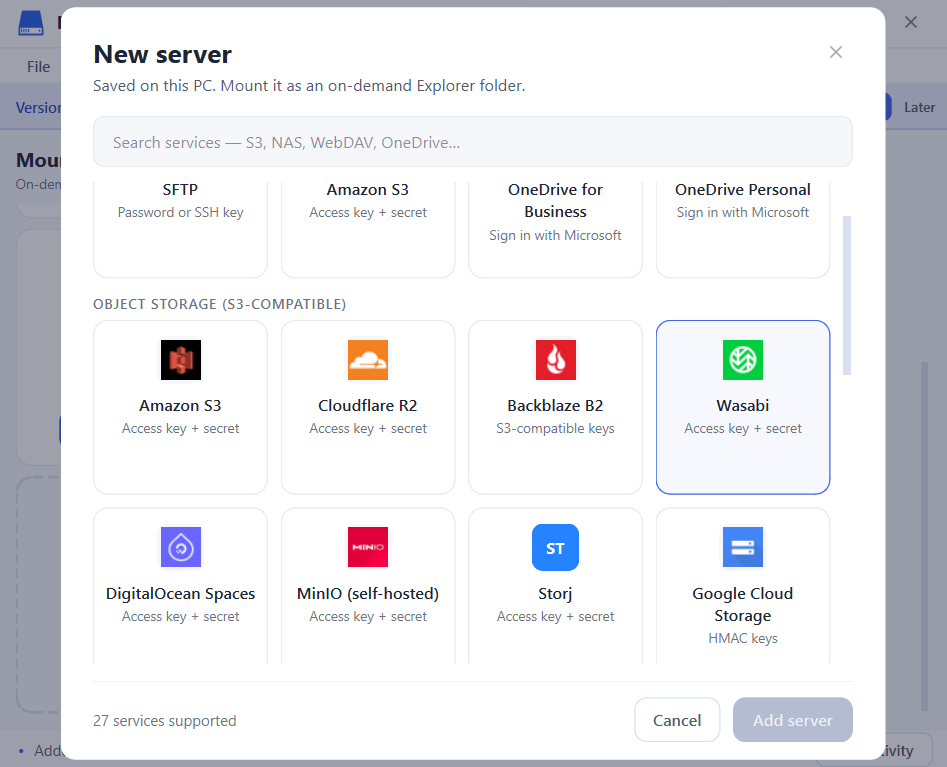The image size is (947, 767).
Task: Click the Wasabi name label
Action: tap(743, 406)
